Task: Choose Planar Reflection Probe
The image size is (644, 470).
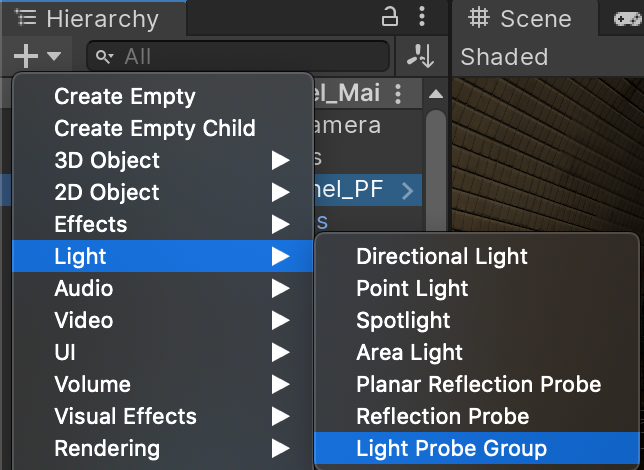Action: [478, 385]
